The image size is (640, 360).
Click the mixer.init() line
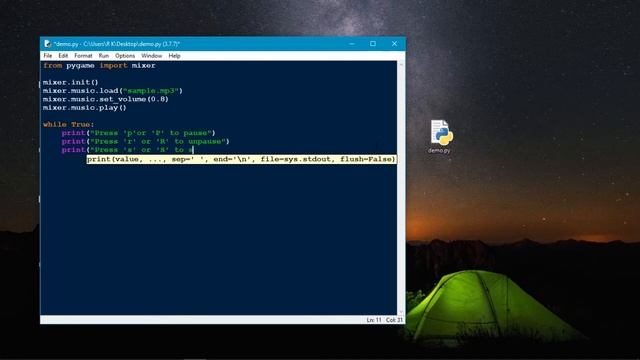point(71,82)
